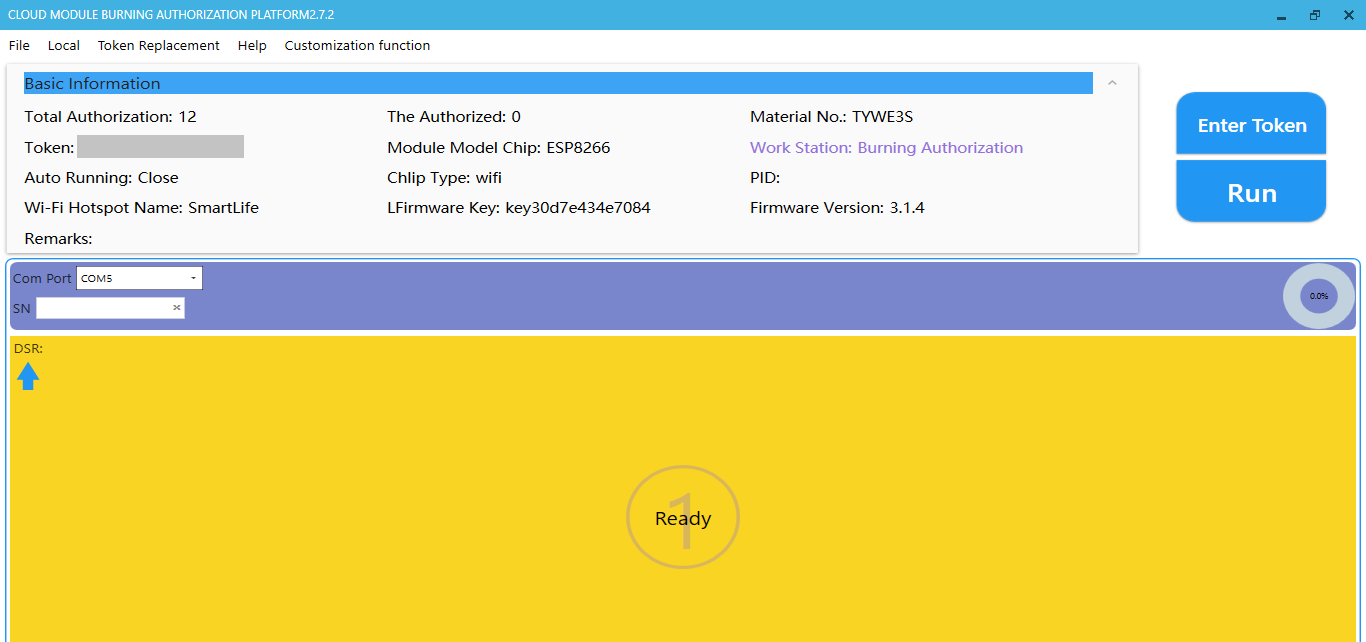Open the Com Port dropdown
Screen dimensions: 1366x642
click(139, 278)
